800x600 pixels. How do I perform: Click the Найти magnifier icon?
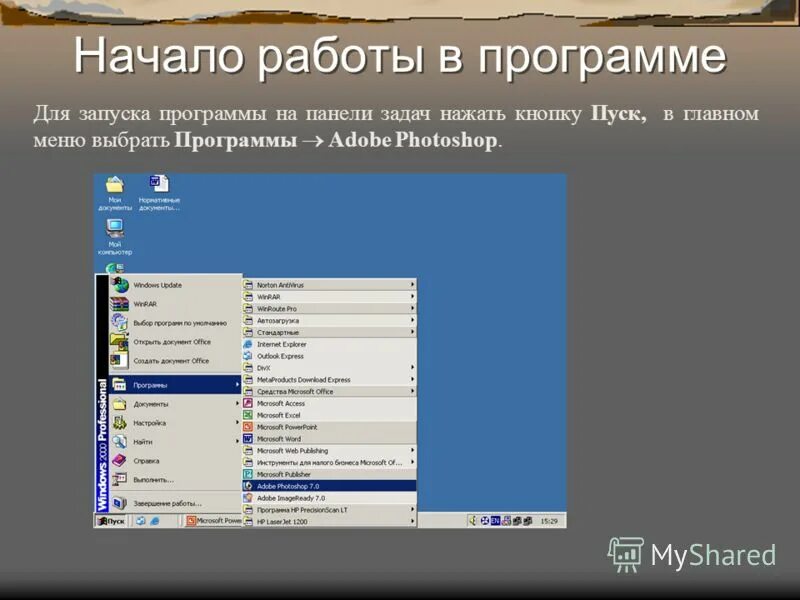pos(119,442)
